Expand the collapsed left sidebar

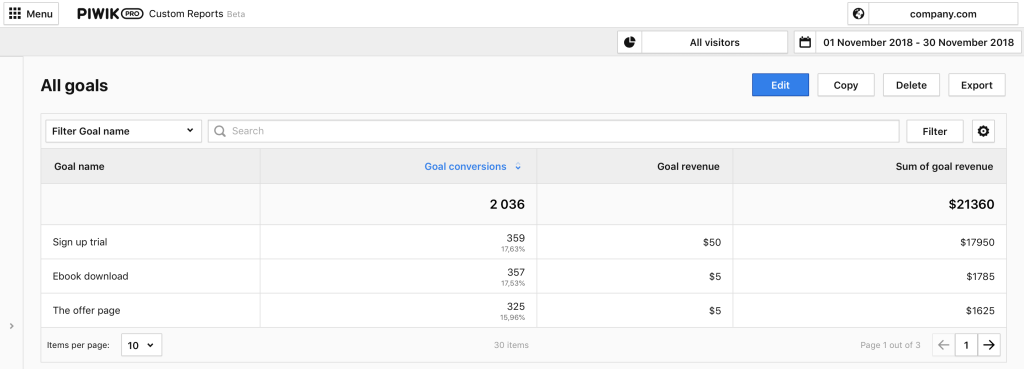click(12, 326)
